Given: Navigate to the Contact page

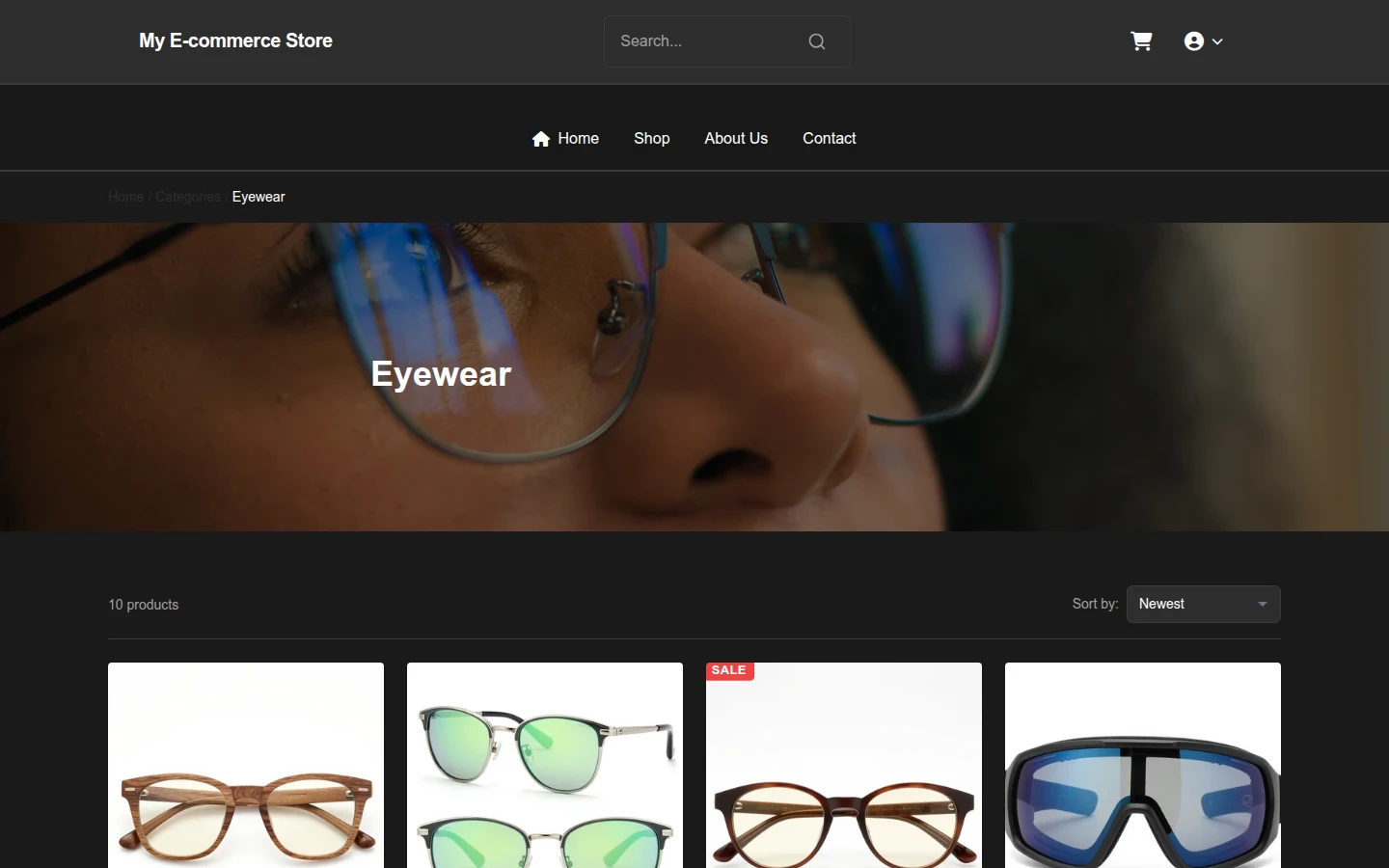Looking at the screenshot, I should coord(830,139).
